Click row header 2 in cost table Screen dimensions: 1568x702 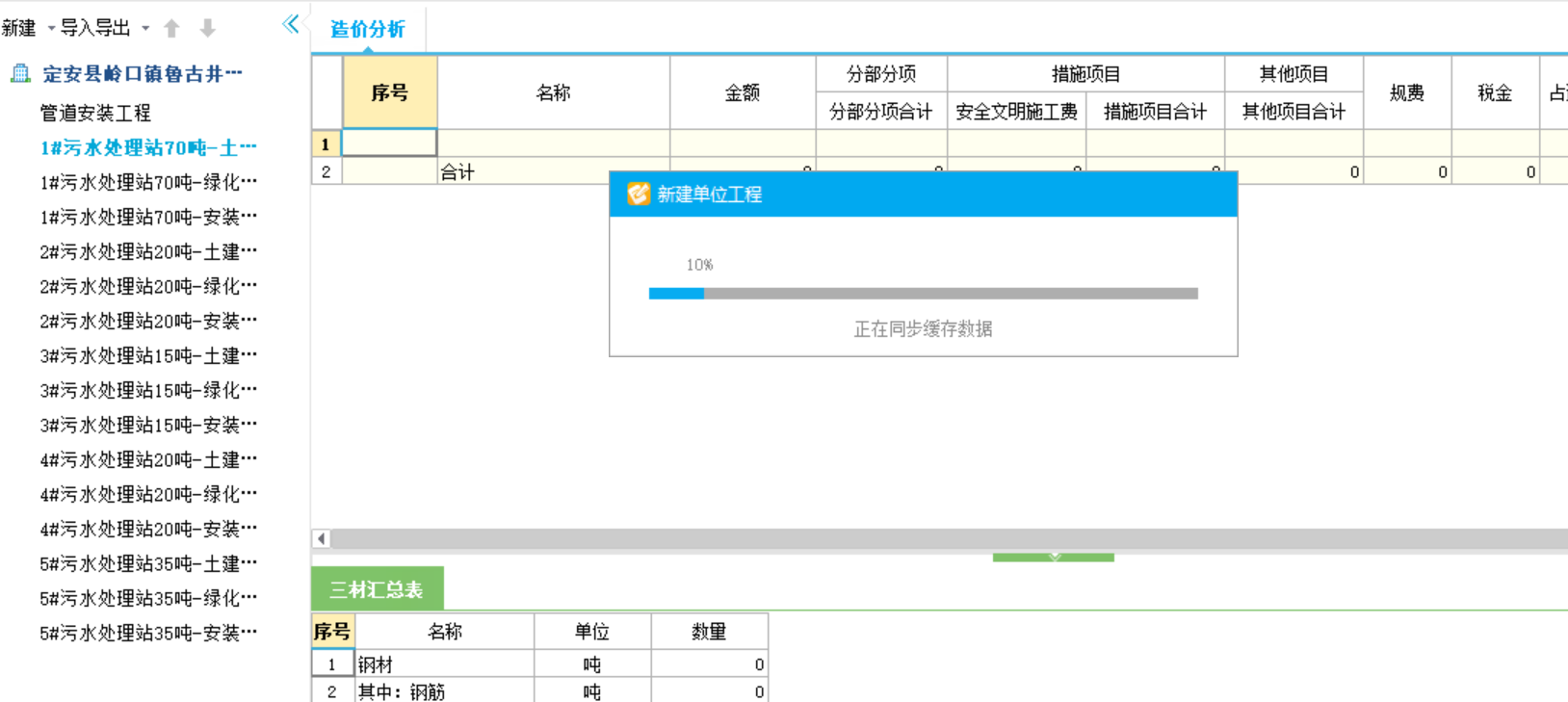click(x=327, y=171)
